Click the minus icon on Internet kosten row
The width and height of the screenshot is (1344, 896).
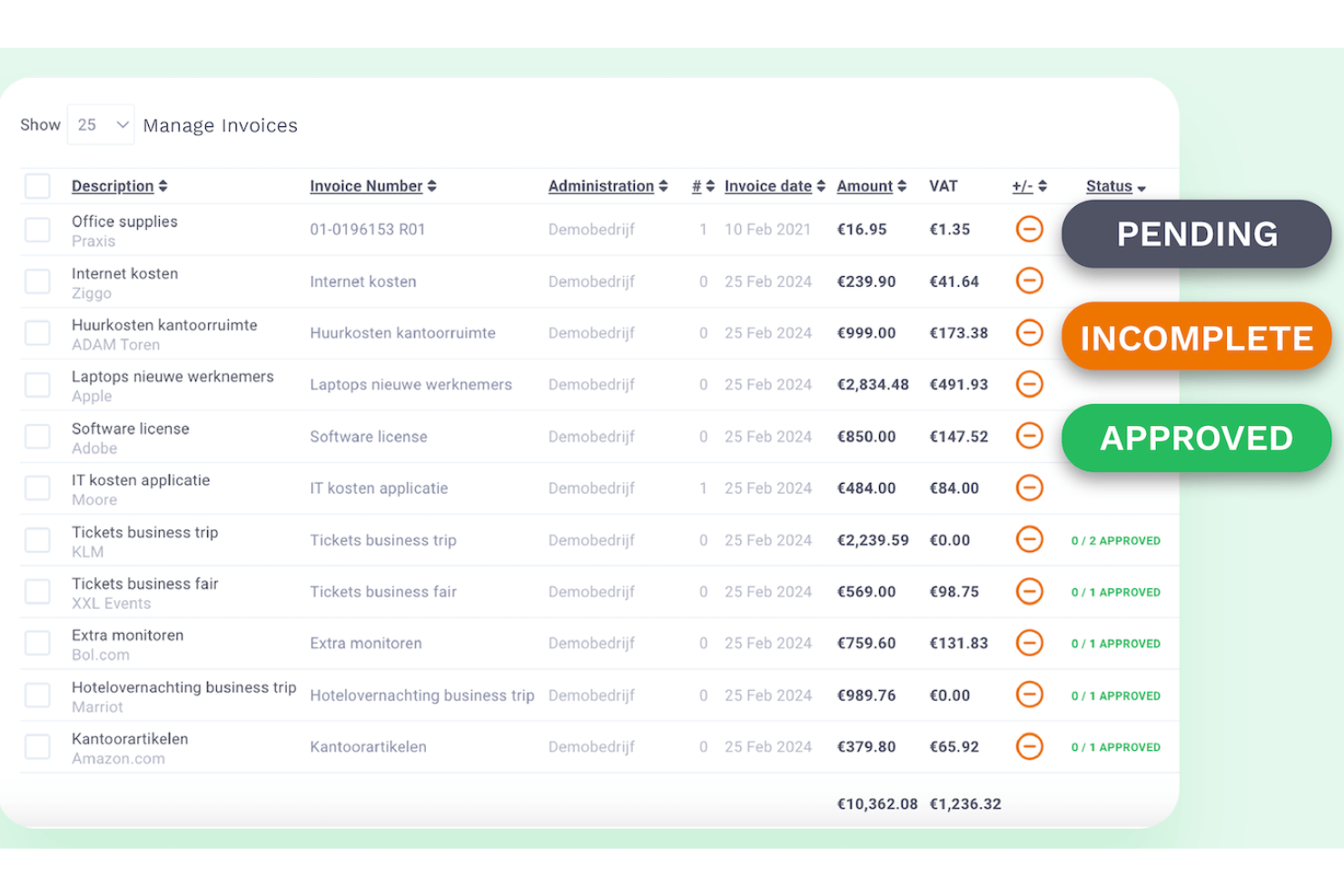(x=1029, y=281)
